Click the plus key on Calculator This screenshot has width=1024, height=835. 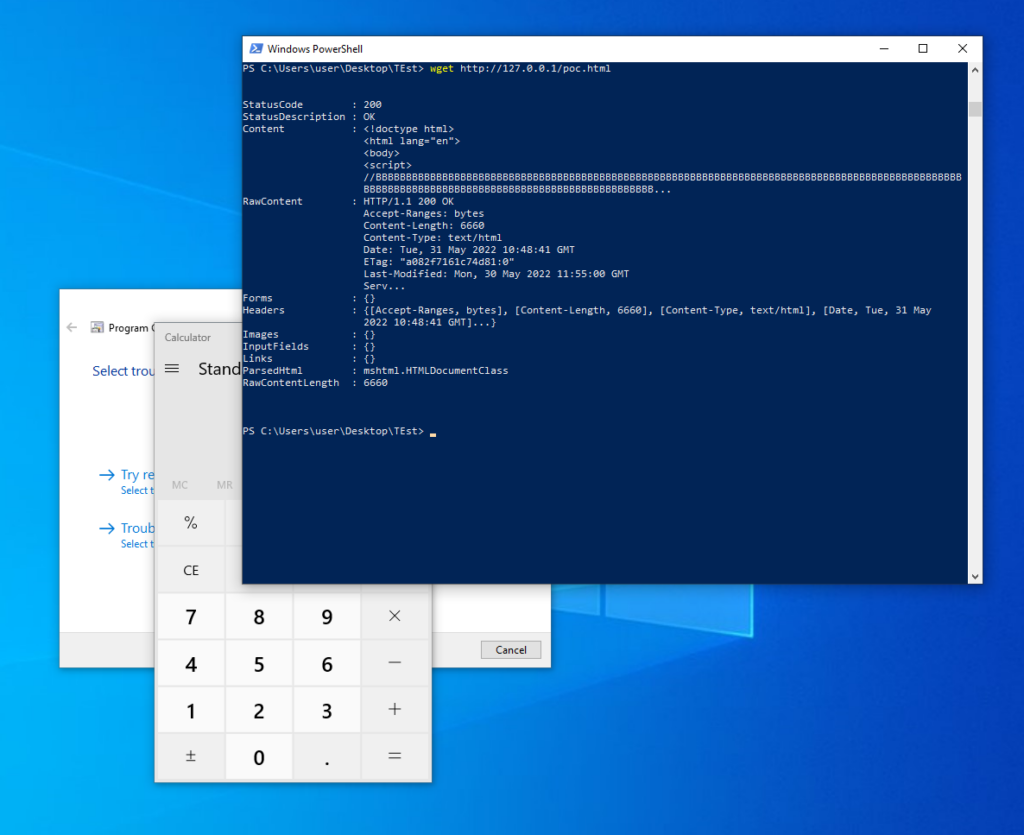coord(395,710)
